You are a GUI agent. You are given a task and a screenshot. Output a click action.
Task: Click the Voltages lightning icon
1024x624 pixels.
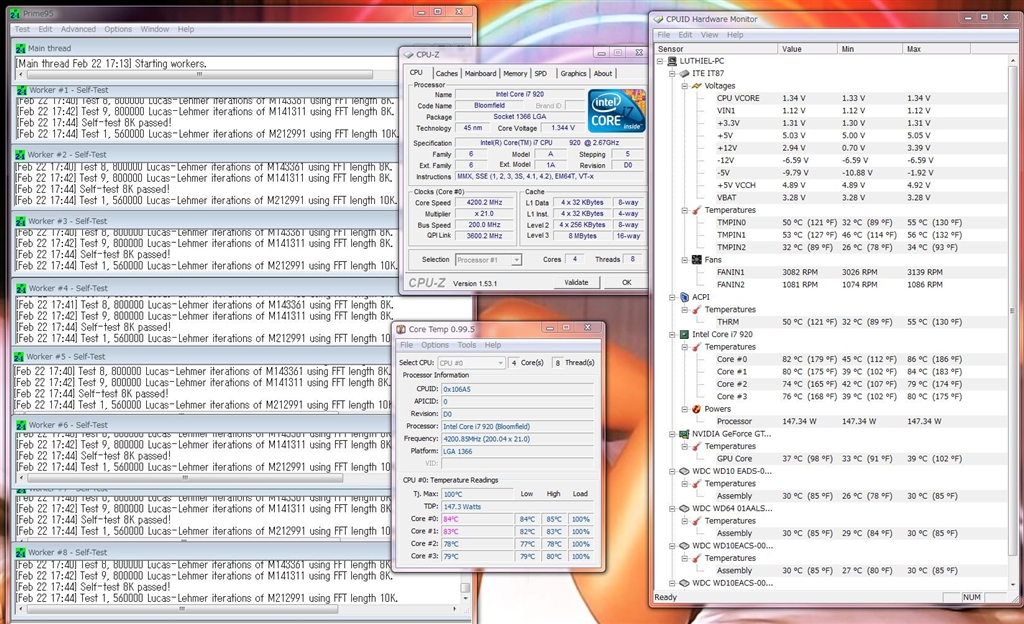697,86
